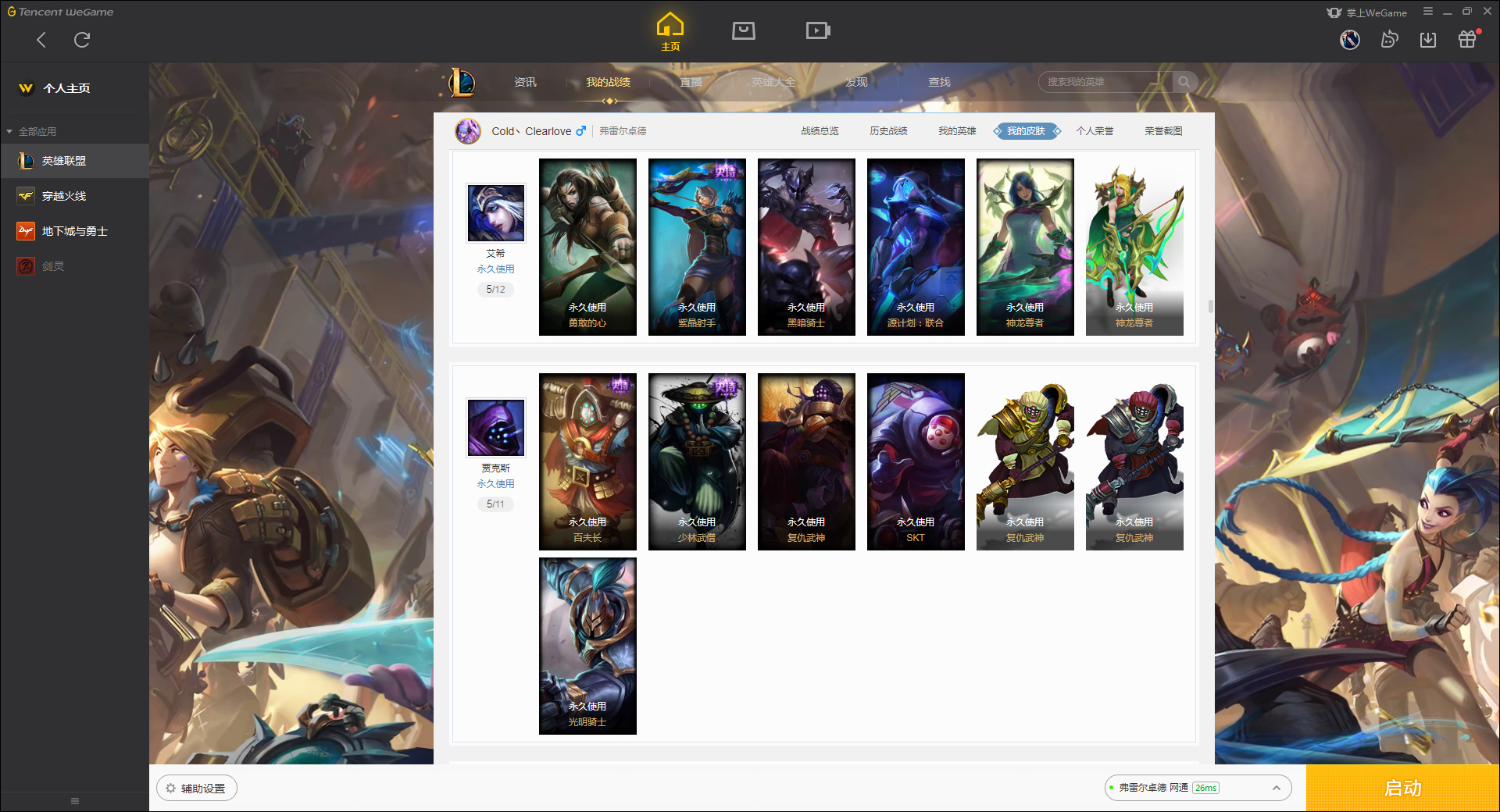This screenshot has width=1500, height=812.
Task: Open the 我的战绩 tab
Action: coord(608,82)
